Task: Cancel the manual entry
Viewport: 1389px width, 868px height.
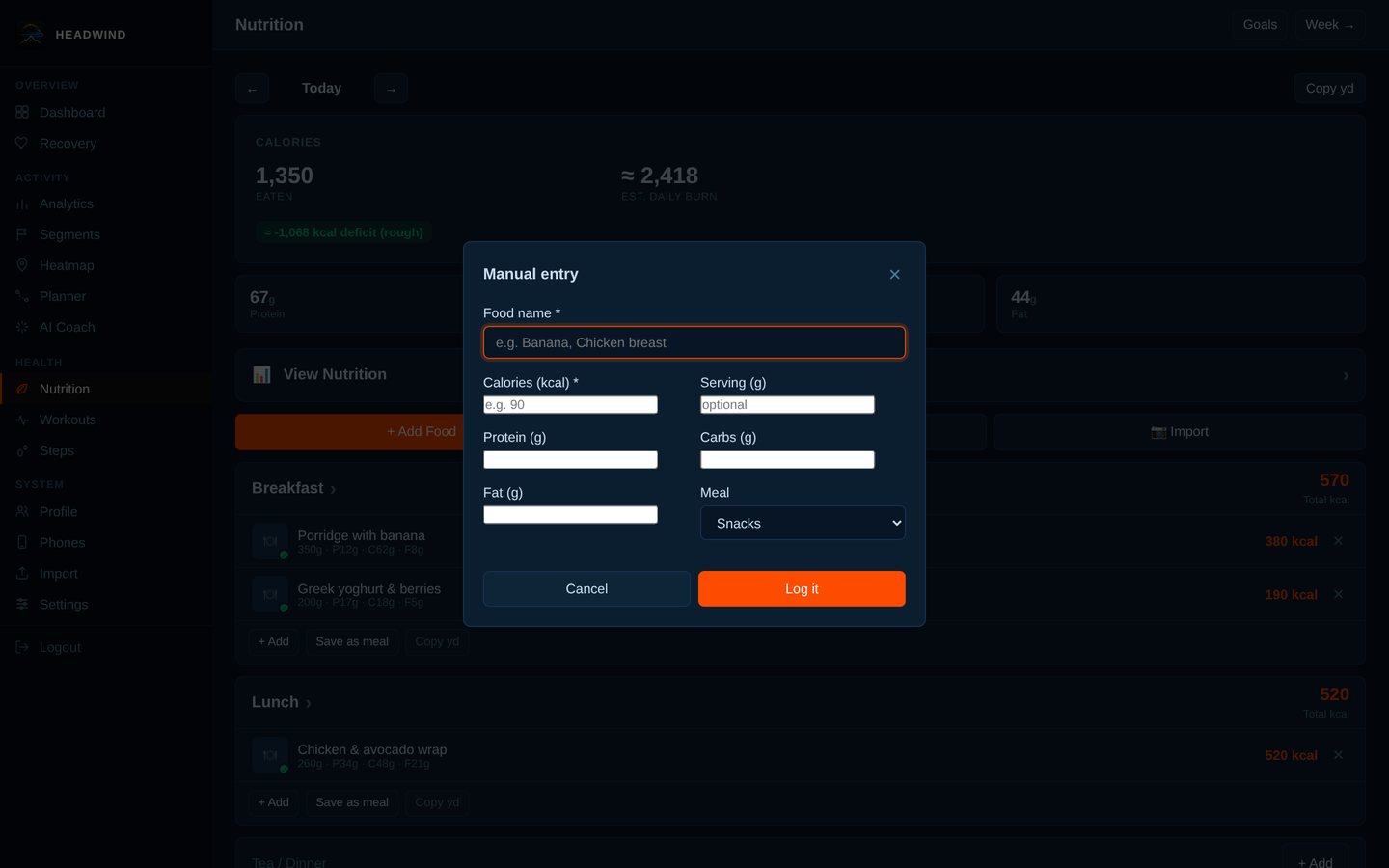Action: [586, 588]
